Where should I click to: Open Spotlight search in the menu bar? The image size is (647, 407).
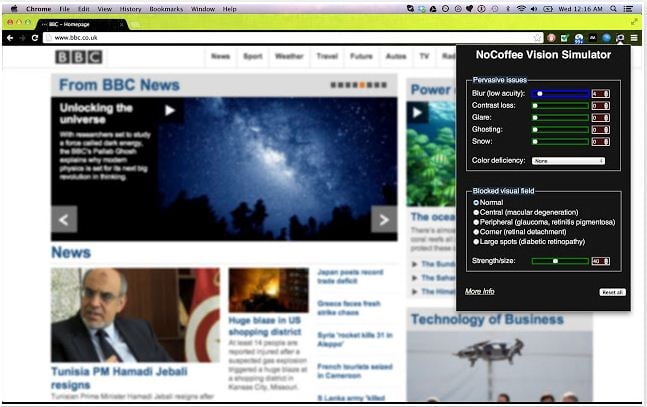point(614,9)
